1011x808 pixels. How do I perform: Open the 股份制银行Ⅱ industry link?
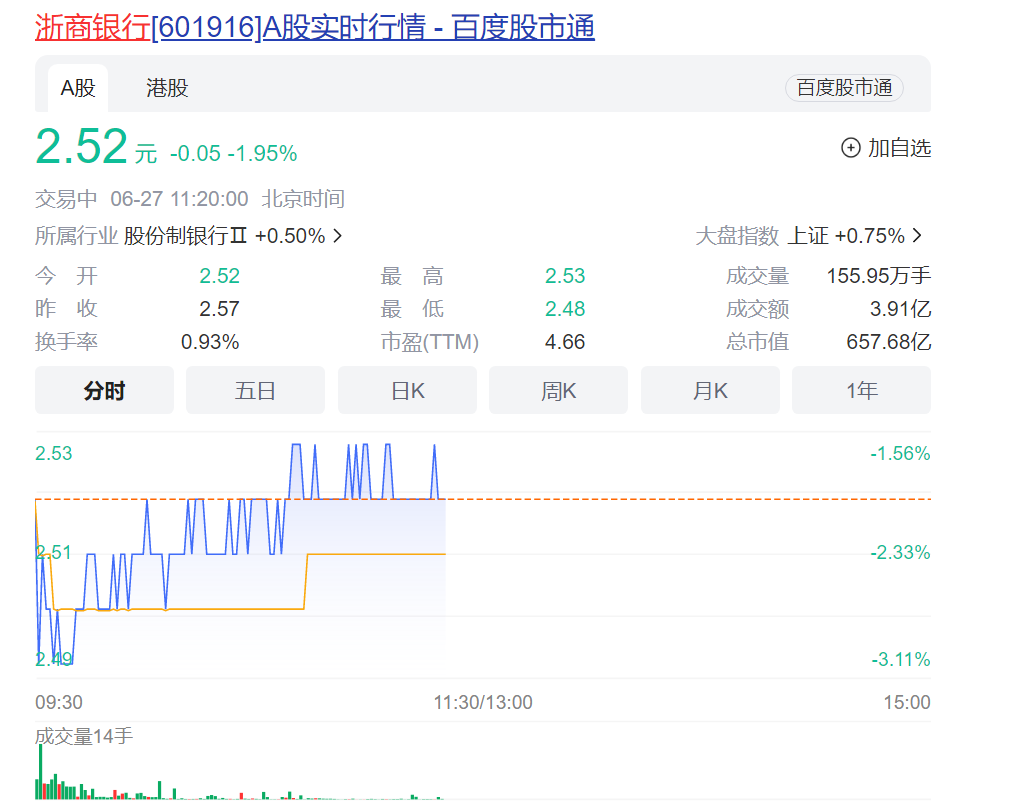tap(185, 236)
